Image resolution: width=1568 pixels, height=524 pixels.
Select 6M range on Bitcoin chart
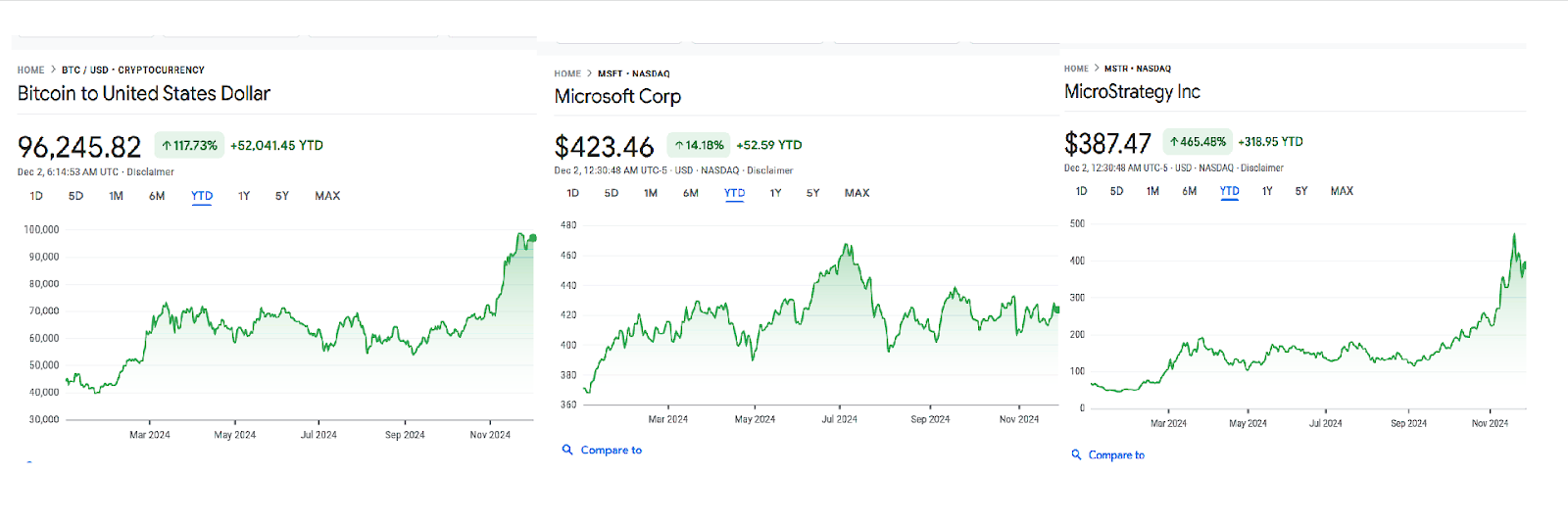157,196
